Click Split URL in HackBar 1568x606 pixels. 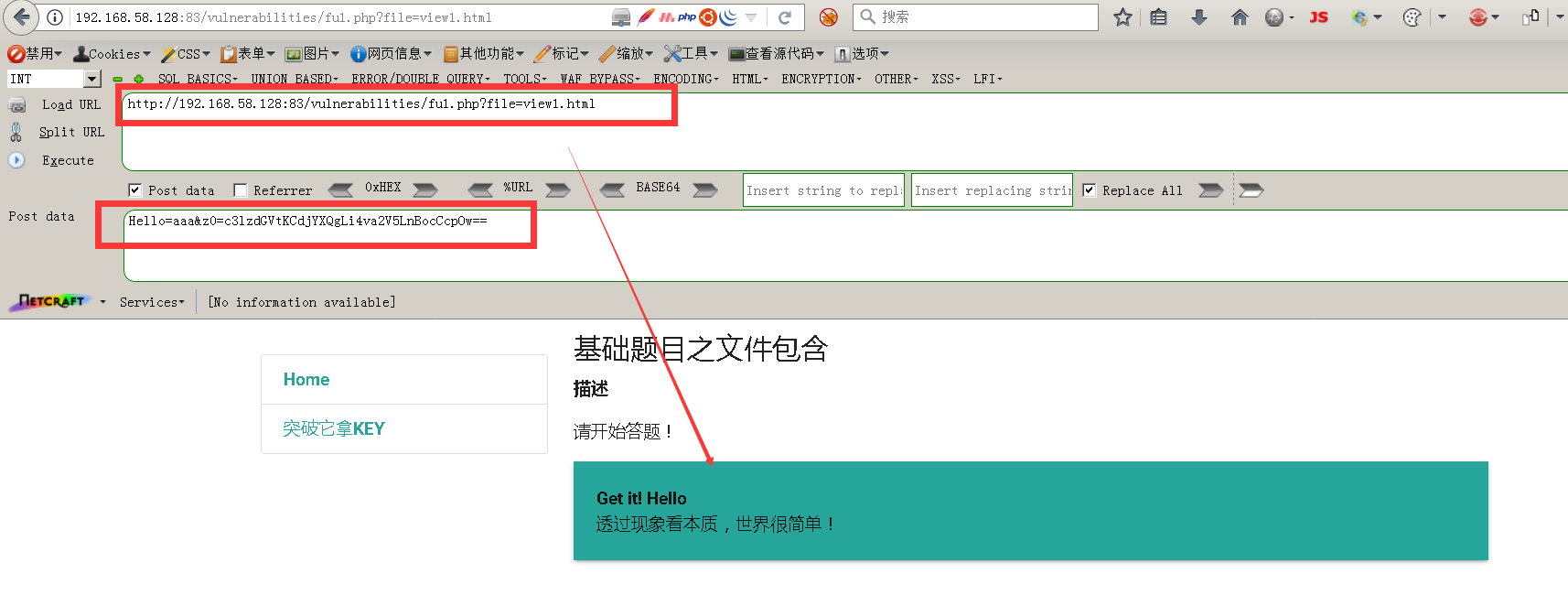(71, 133)
